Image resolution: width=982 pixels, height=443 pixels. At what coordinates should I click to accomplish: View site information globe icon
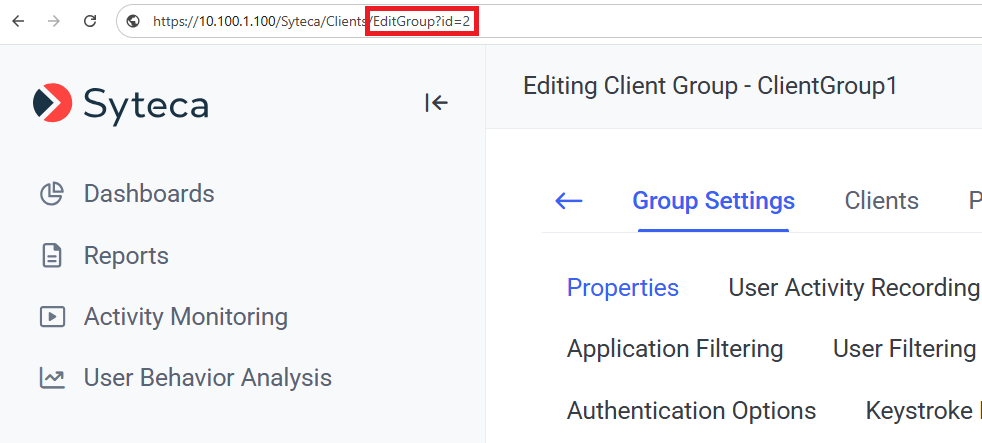pyautogui.click(x=132, y=21)
